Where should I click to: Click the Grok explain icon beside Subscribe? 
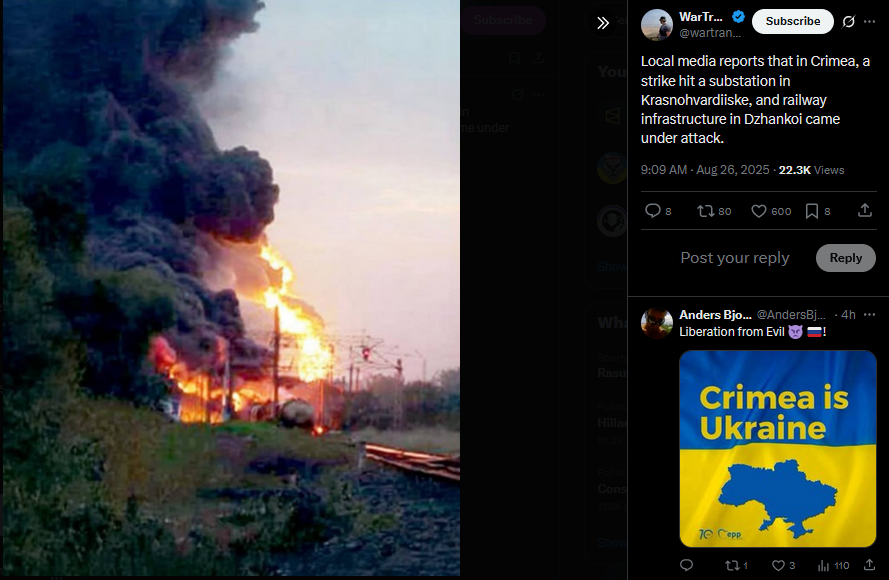pyautogui.click(x=848, y=22)
